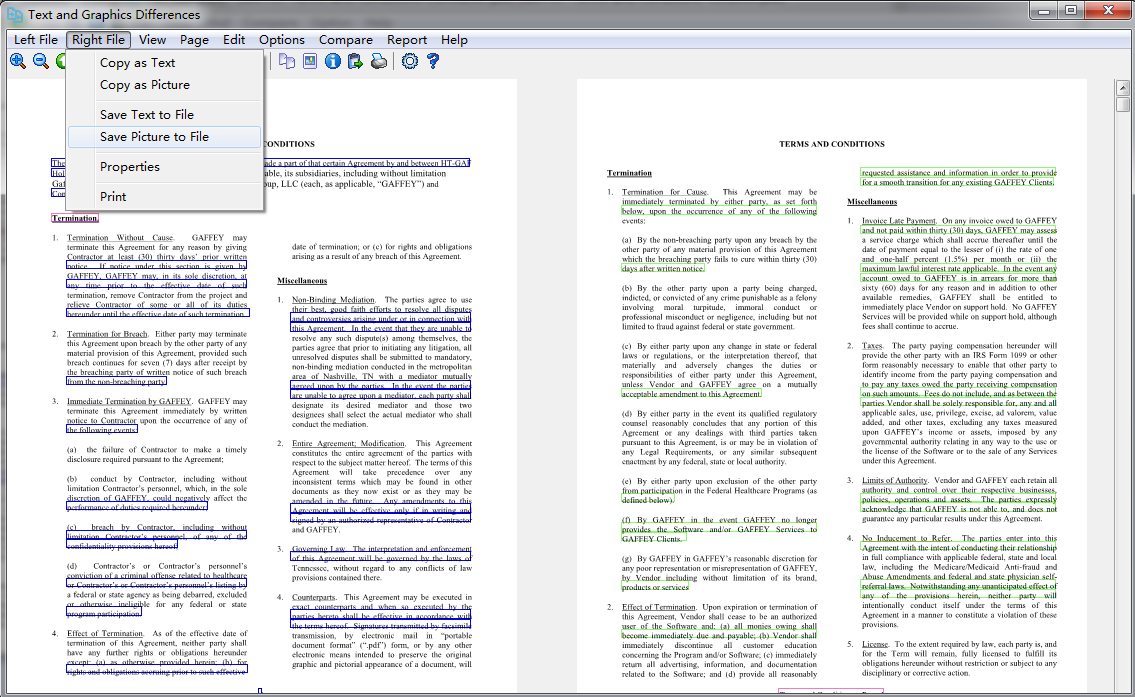Click 'Counterparts' clause title
The height and width of the screenshot is (697, 1135).
[313, 598]
